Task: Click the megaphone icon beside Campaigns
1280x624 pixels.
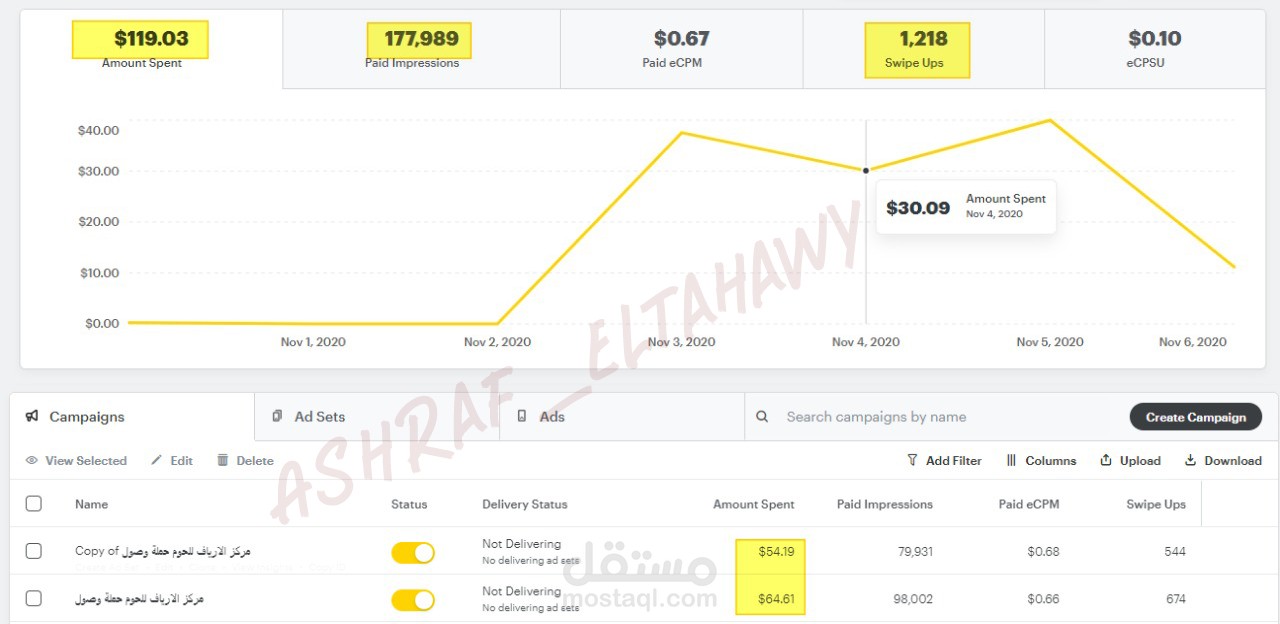Action: click(x=33, y=417)
